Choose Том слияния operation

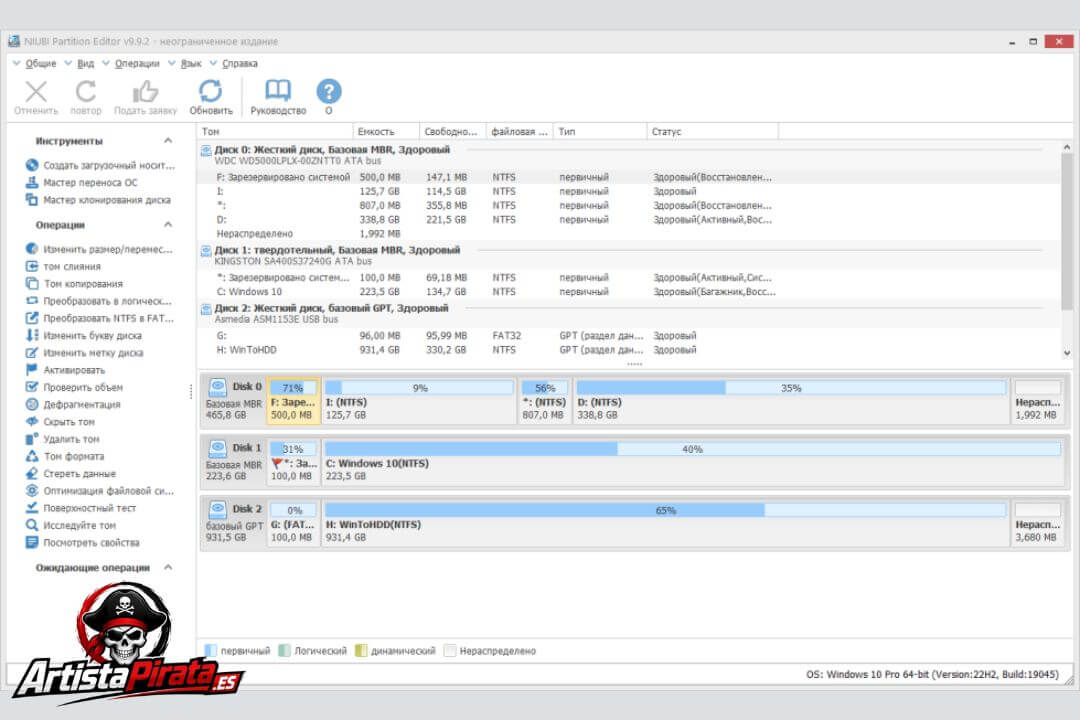click(63, 267)
